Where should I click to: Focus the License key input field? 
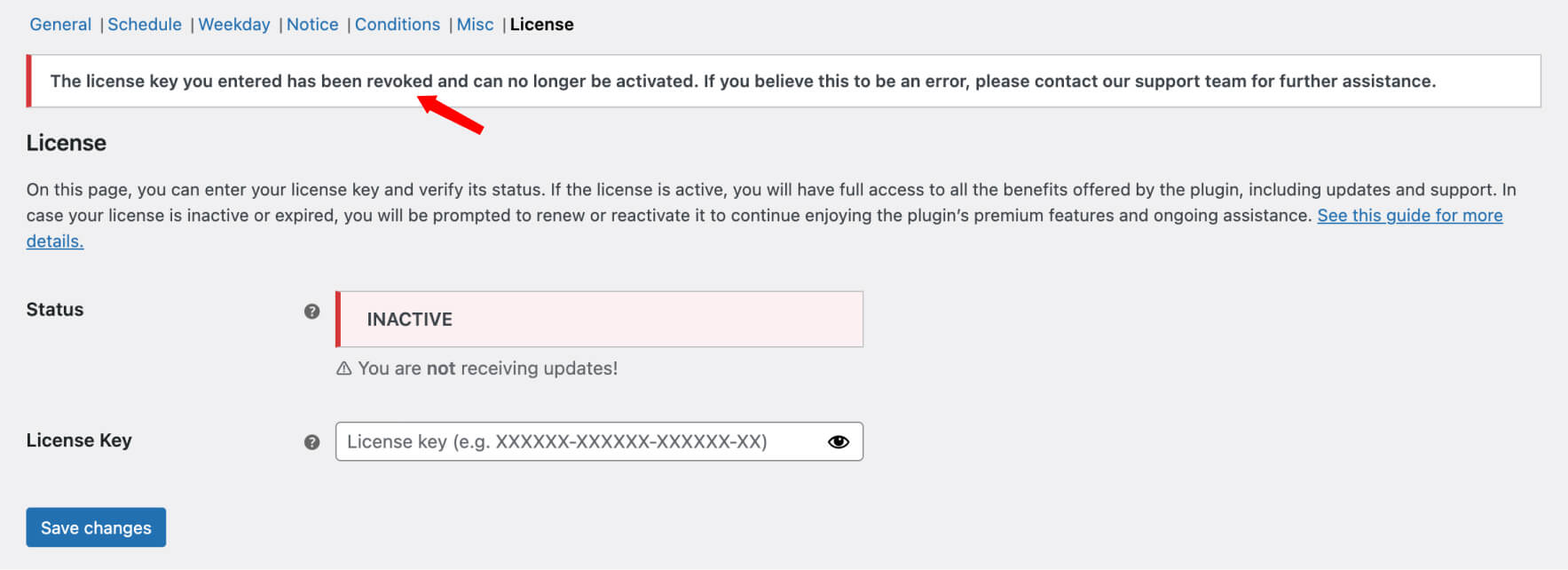[599, 441]
